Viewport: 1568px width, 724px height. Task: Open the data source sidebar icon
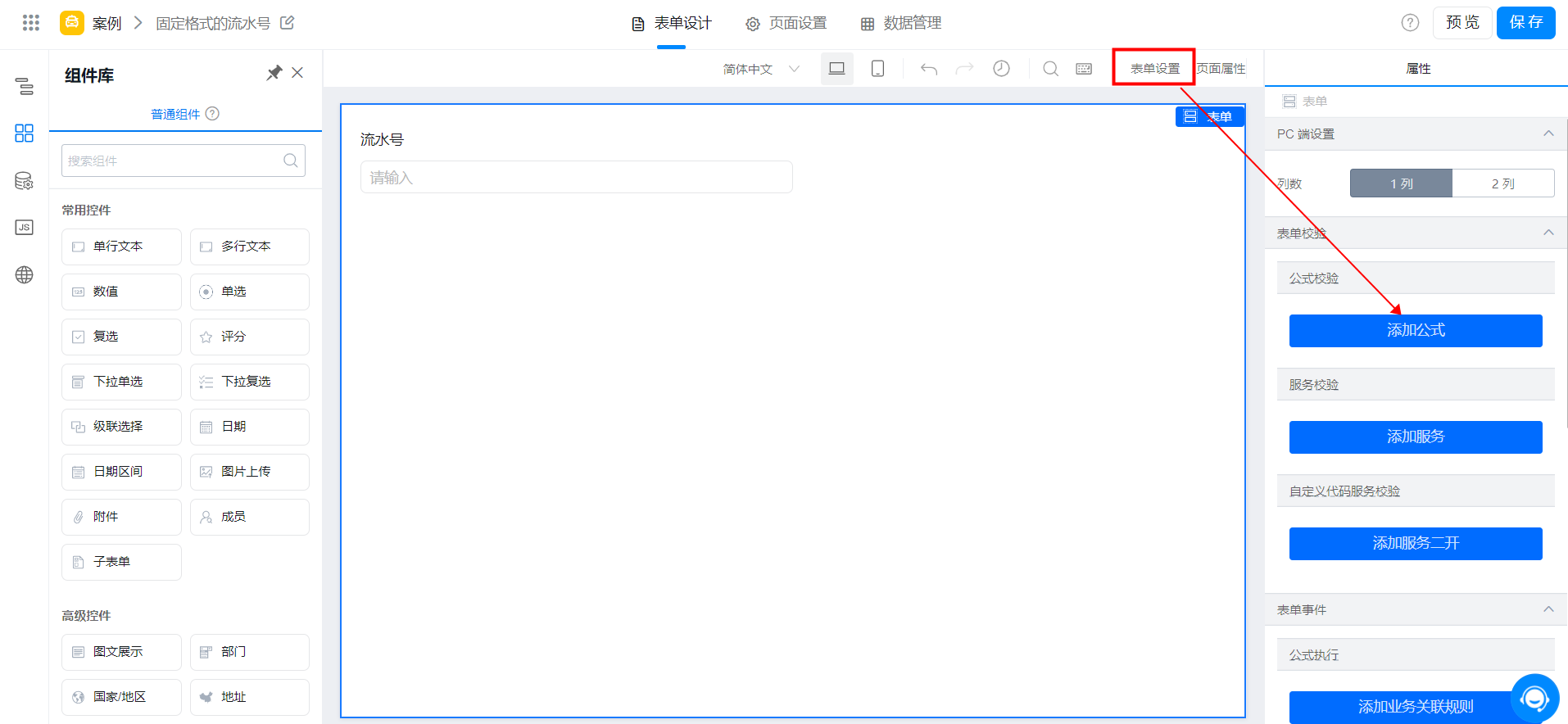click(25, 181)
